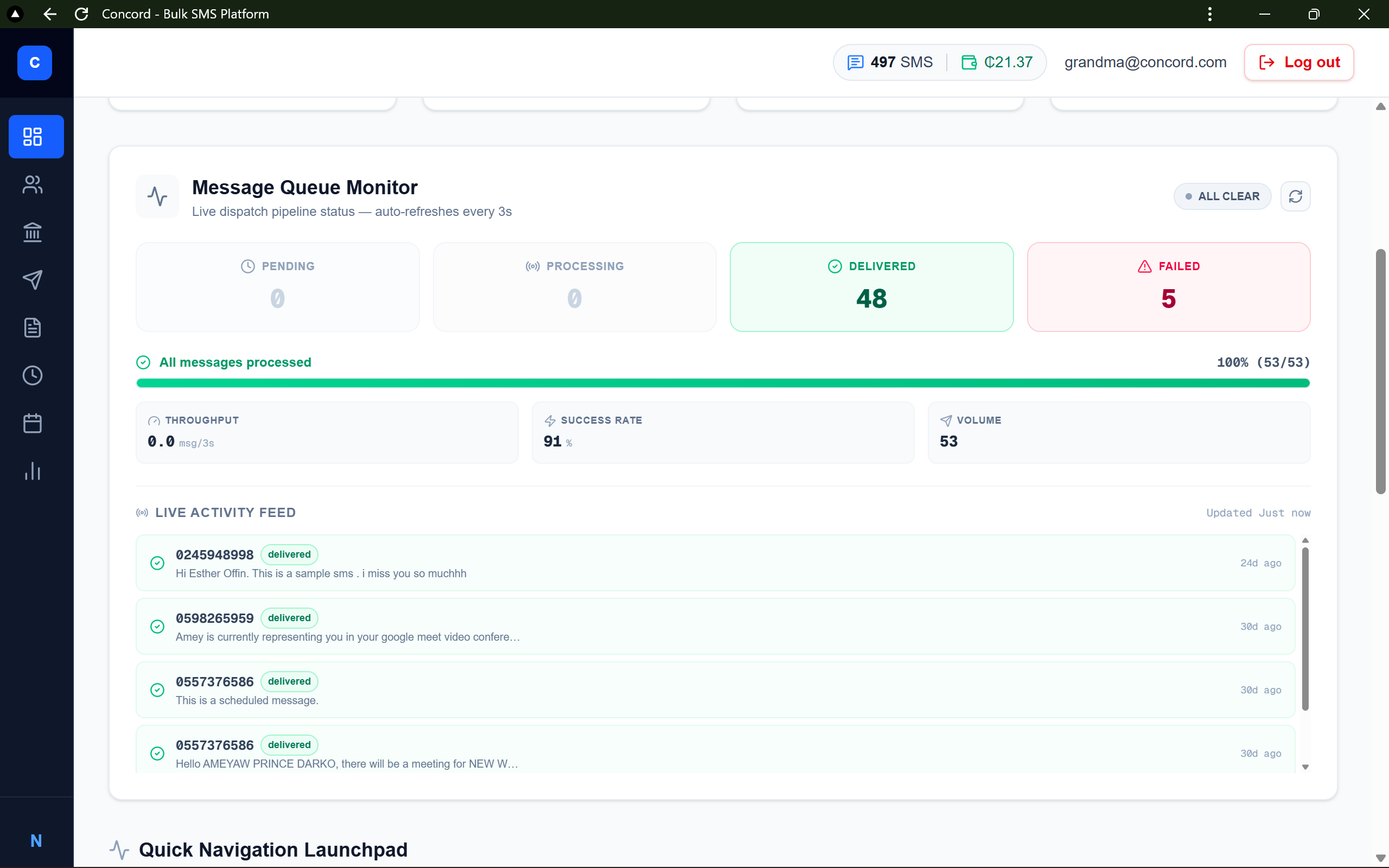Click the Quick Navigation Launchpad heading
Screen dimensions: 1389x868
click(x=273, y=850)
